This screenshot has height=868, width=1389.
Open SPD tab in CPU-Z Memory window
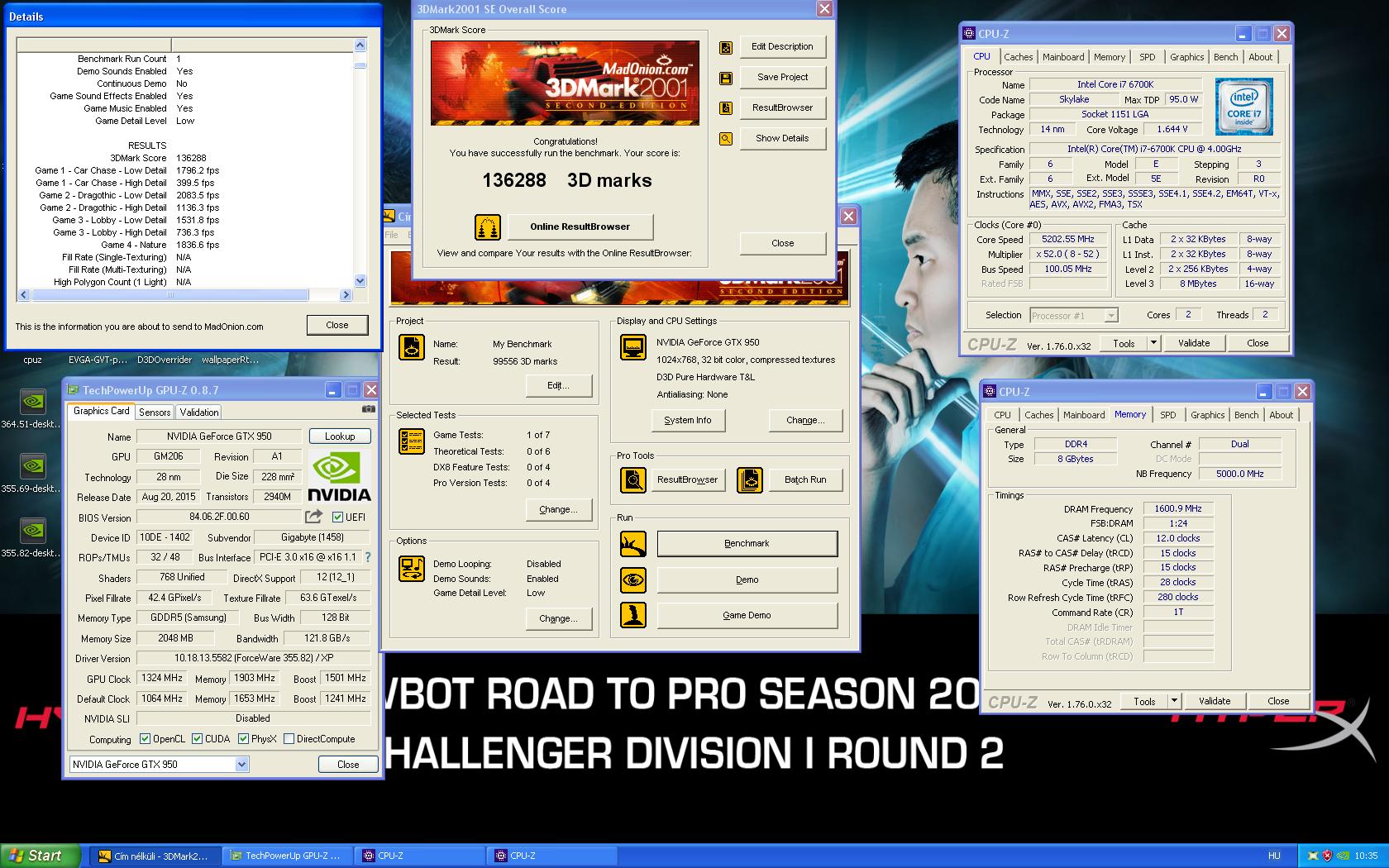click(x=1167, y=415)
